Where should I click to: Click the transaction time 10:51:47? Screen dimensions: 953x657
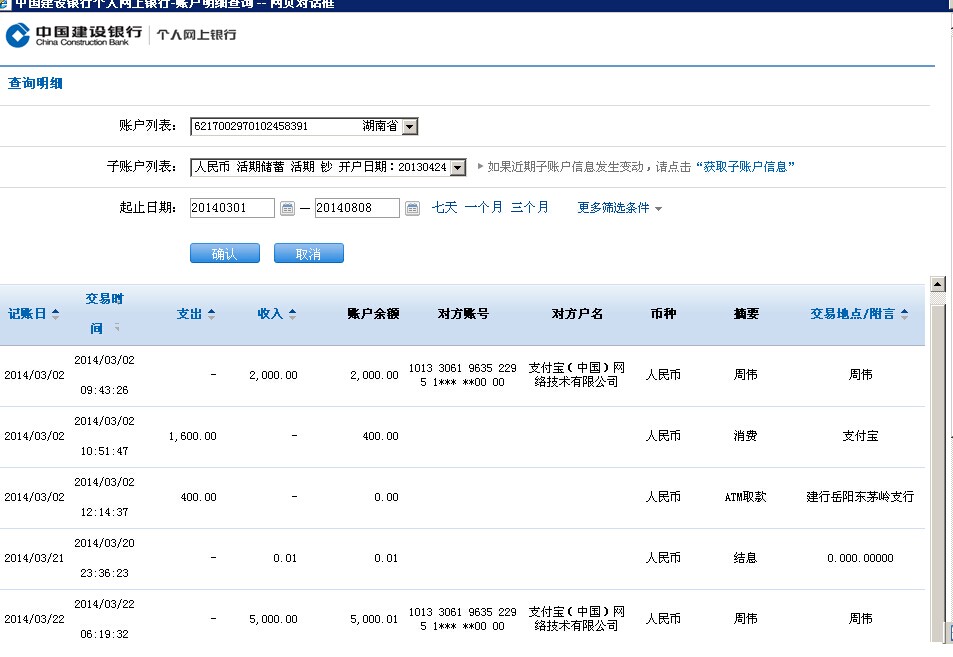pos(105,452)
